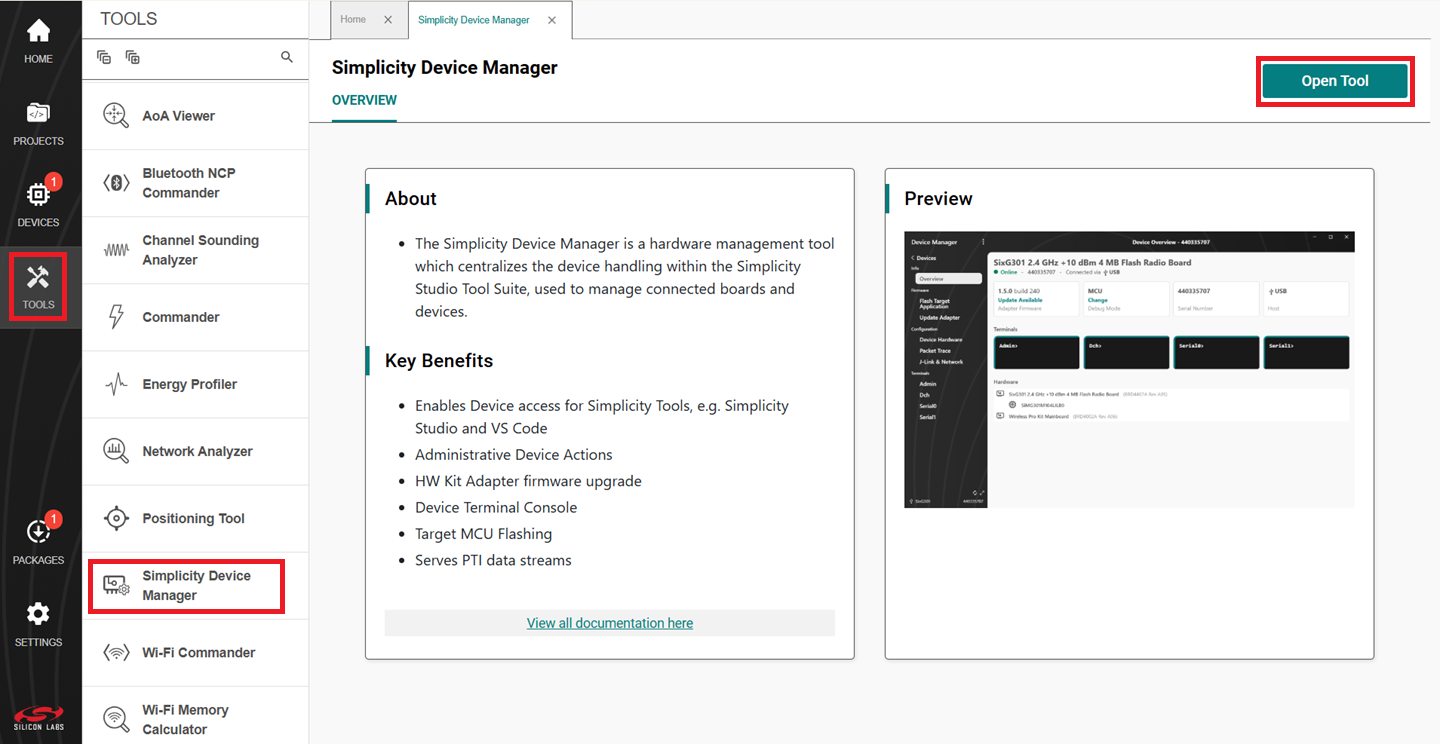1440x744 pixels.
Task: Follow the View all documentation here link
Action: [x=609, y=623]
